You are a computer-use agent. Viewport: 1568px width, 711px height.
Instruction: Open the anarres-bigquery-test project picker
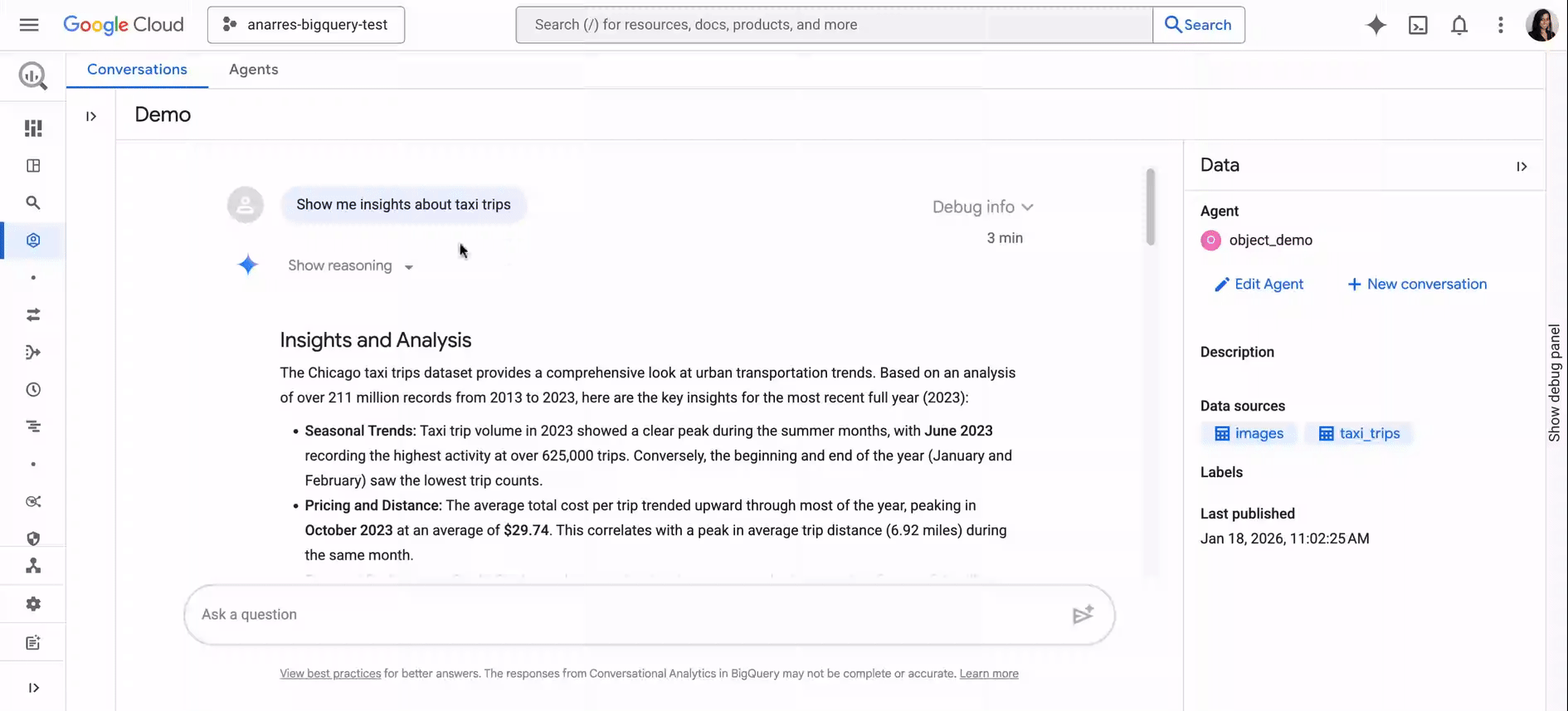(x=306, y=25)
